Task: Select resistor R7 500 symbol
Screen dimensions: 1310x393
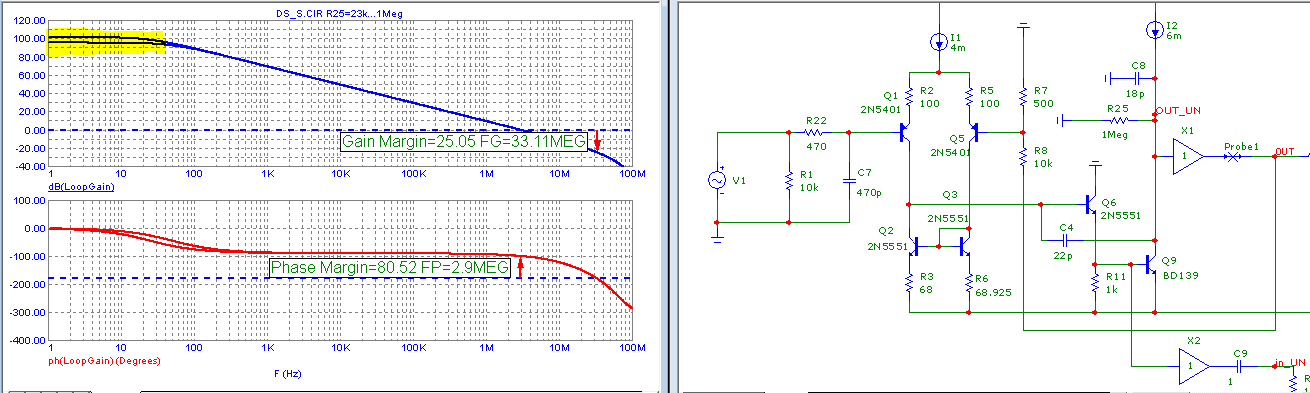Action: click(x=1023, y=97)
